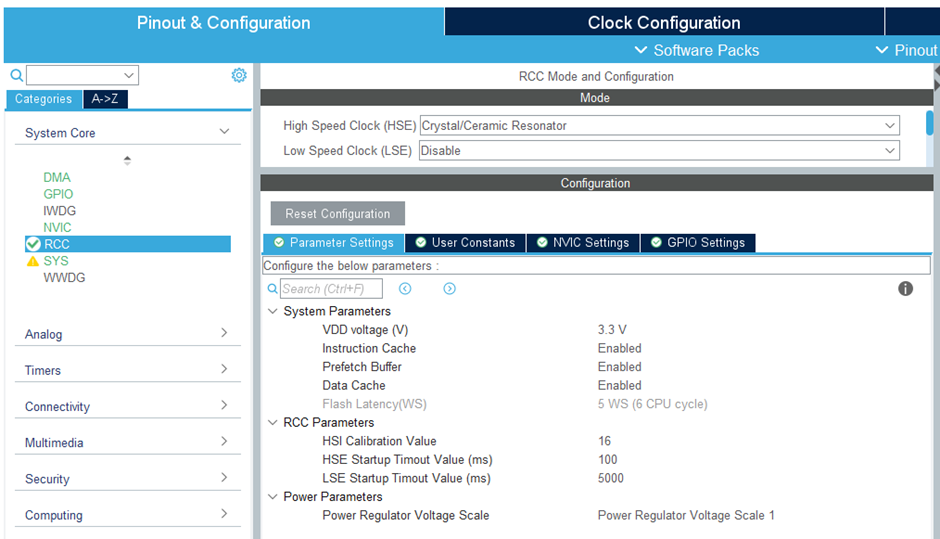Open the Software Packs menu

pyautogui.click(x=697, y=50)
